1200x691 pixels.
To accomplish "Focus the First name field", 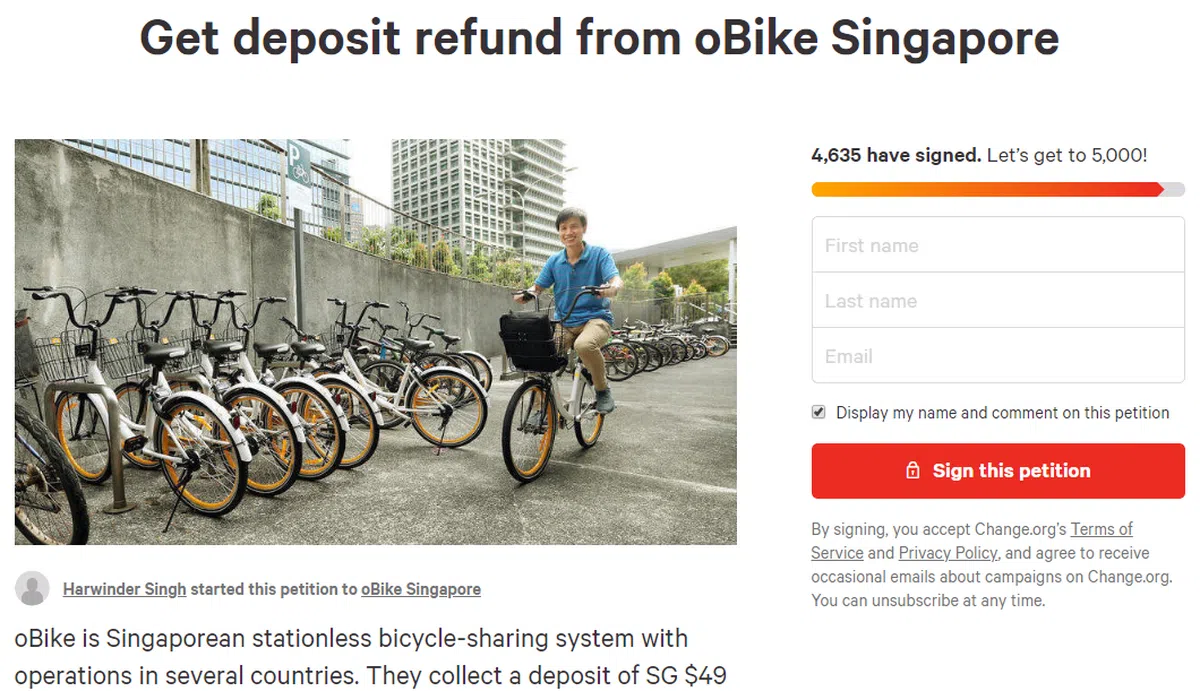I will 997,245.
